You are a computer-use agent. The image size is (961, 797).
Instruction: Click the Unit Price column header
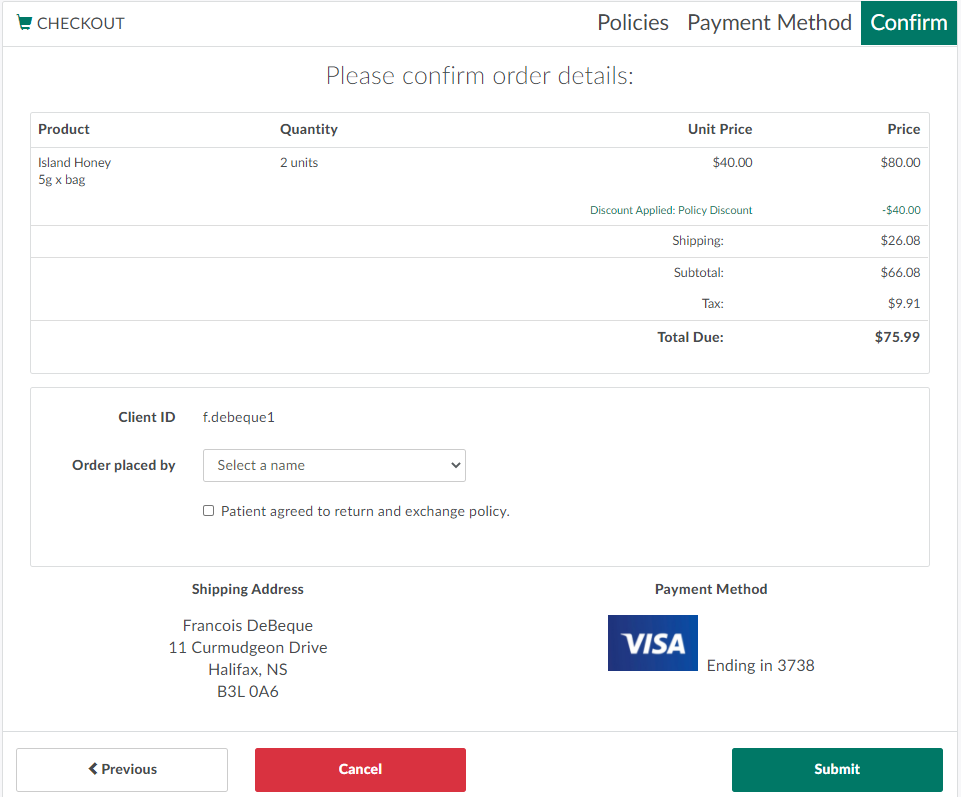tap(719, 129)
